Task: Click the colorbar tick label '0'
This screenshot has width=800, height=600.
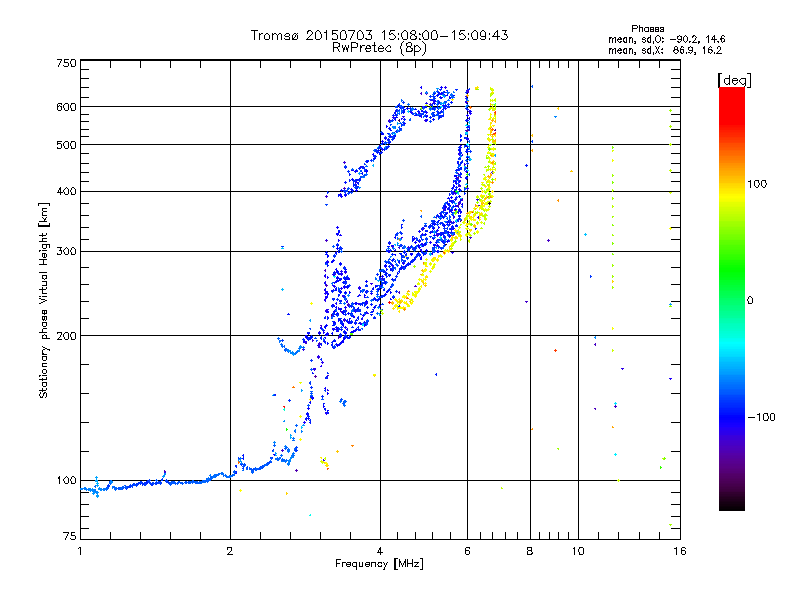Action: [x=749, y=301]
